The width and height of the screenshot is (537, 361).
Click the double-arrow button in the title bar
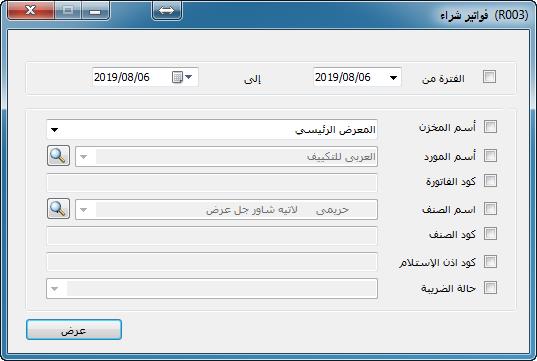pyautogui.click(x=167, y=10)
